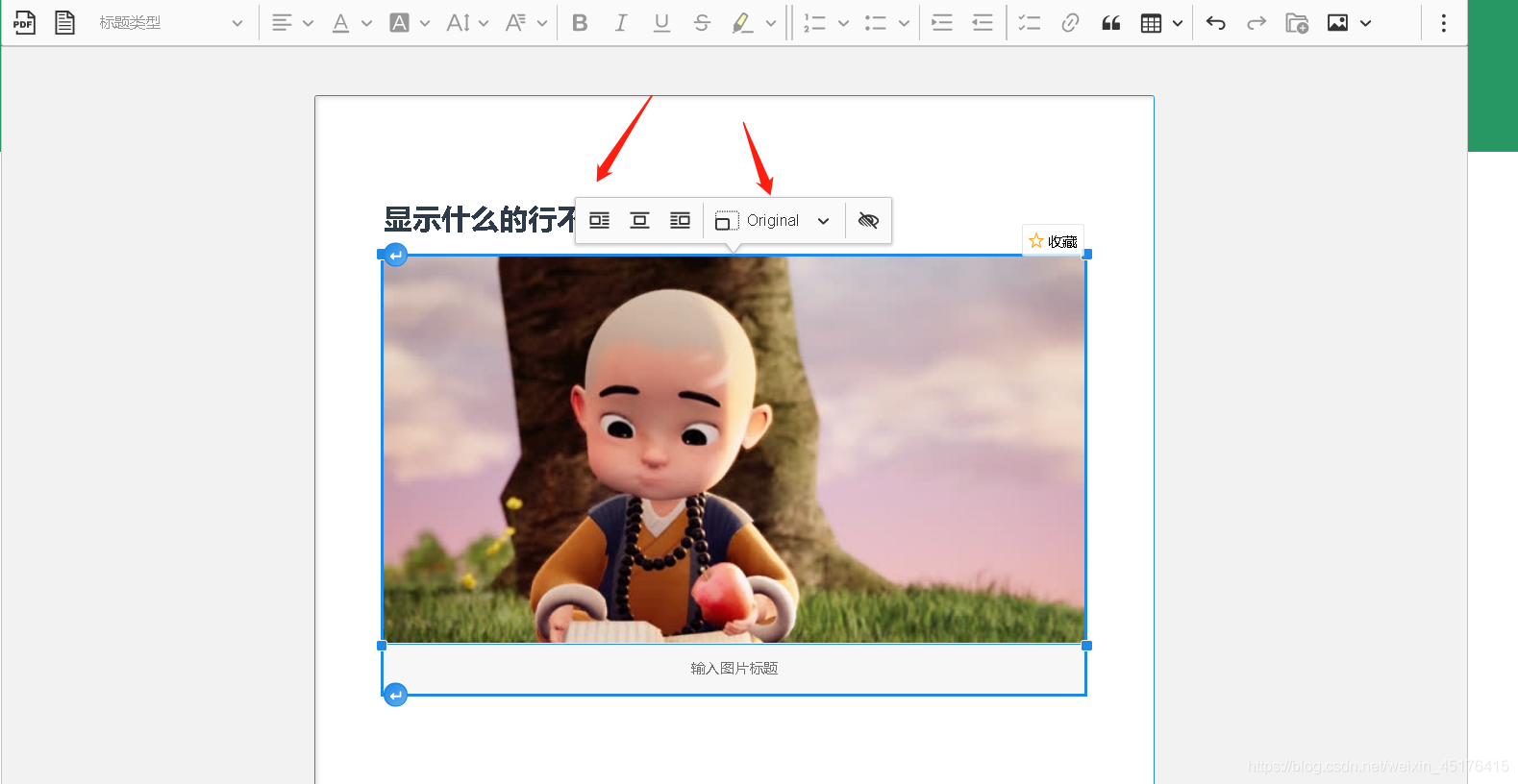Insert a table
Screen dimensions: 1518x784
point(1151,22)
